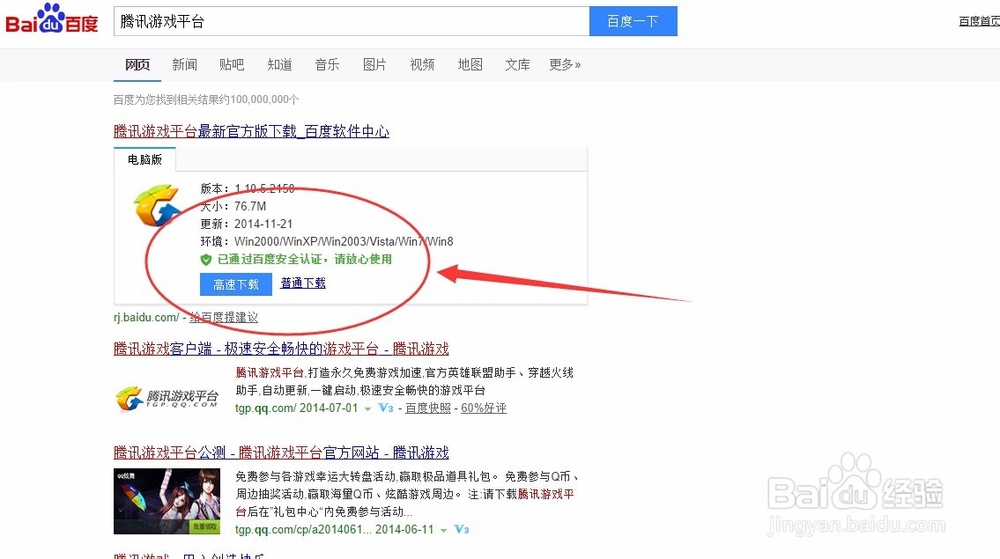Open the 地图 tab
The height and width of the screenshot is (559, 1000).
pos(470,64)
